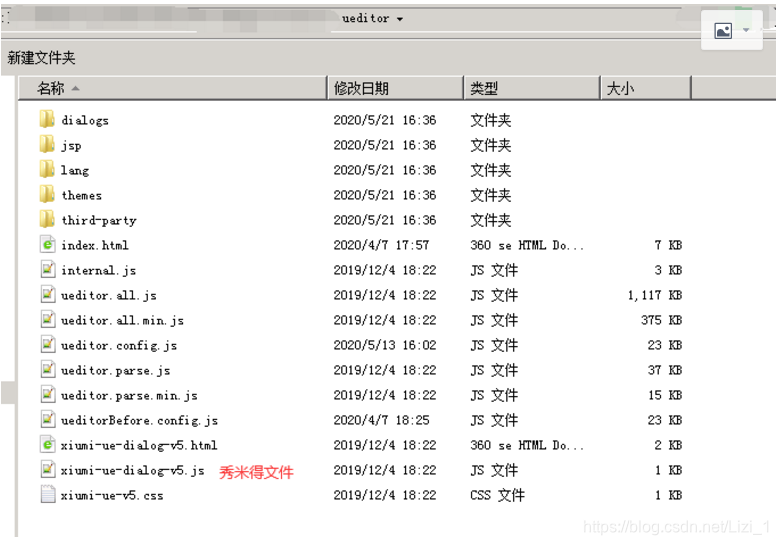Click the 1,117 KB size cell
Screen dimensions: 778x545
[654, 295]
